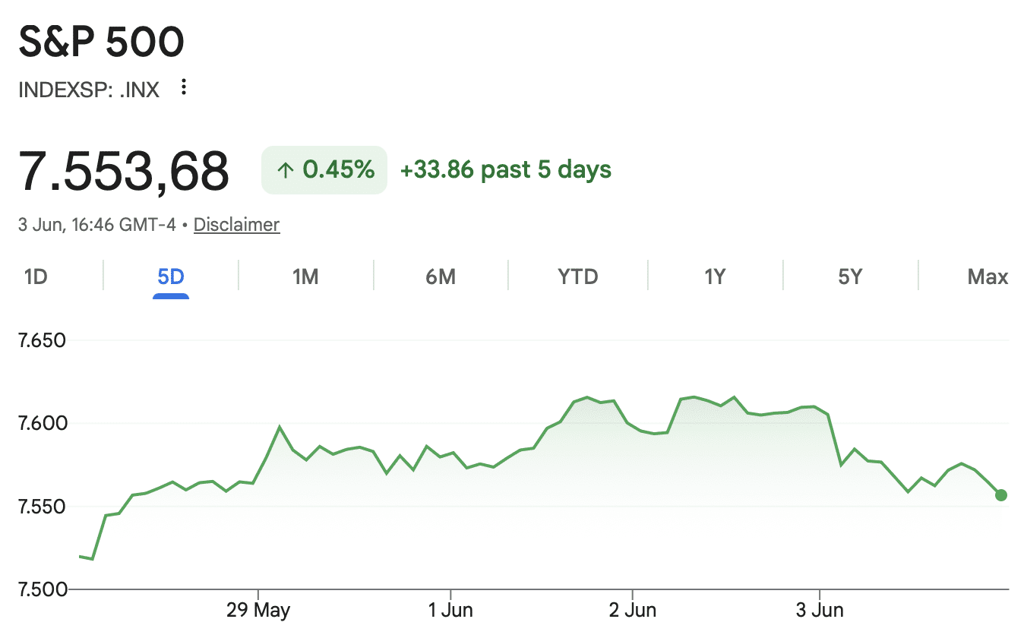
Task: Select the 5D time range tab
Action: tap(170, 277)
